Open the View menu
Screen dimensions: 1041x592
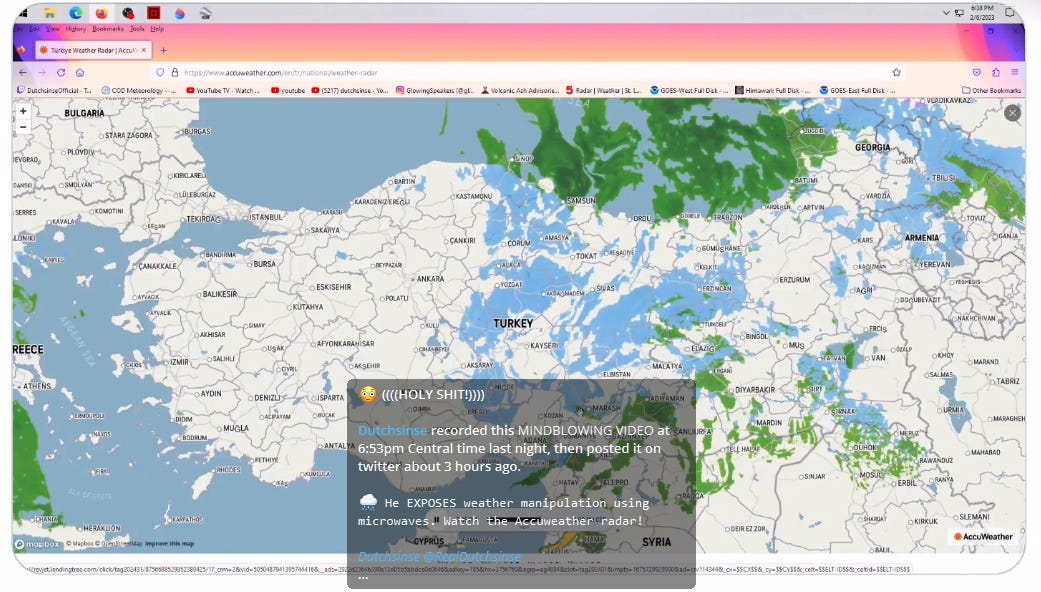pos(52,29)
